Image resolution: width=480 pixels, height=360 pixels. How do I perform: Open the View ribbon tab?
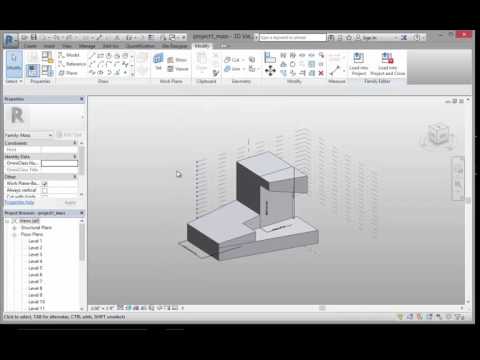tap(67, 46)
